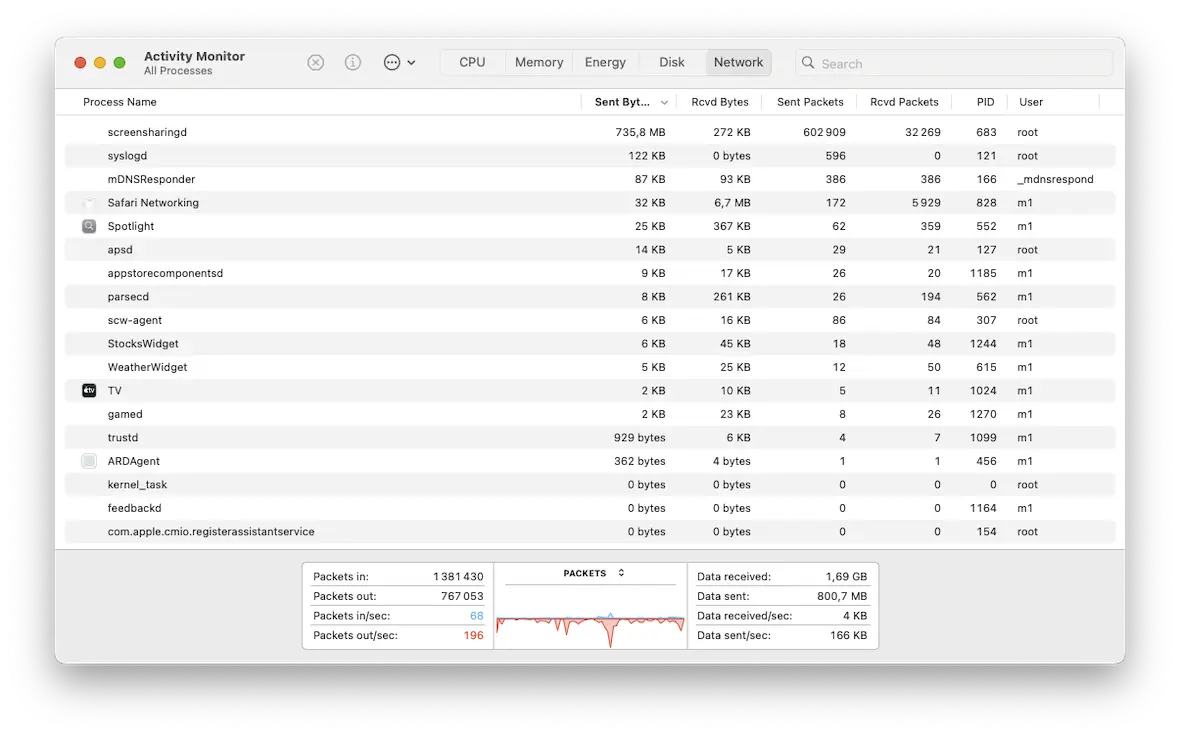The image size is (1180, 736).
Task: Click the magnifier icon in the search field
Action: pos(807,63)
